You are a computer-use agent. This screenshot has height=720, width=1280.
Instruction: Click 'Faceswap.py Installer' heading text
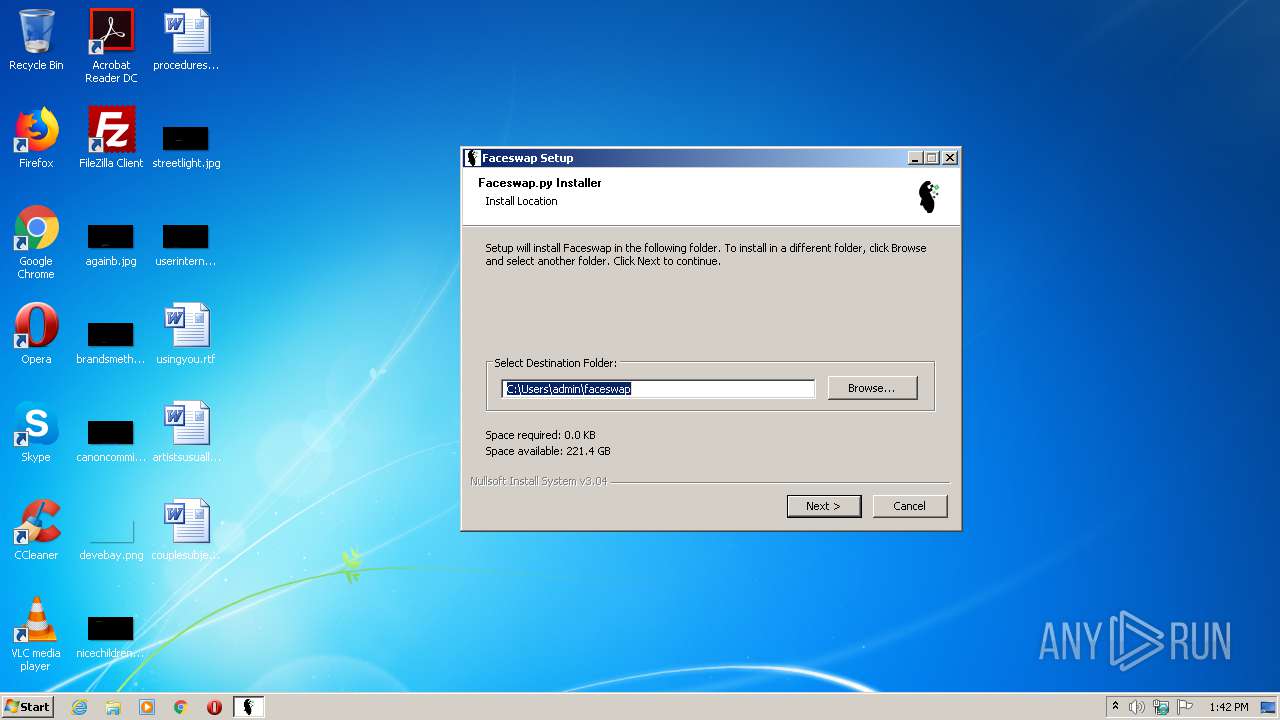[540, 183]
